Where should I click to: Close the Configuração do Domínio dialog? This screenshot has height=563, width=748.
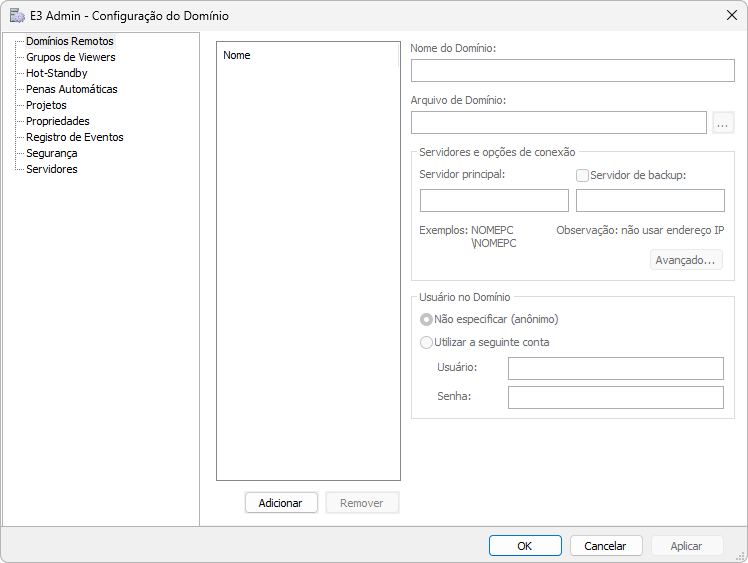point(730,15)
